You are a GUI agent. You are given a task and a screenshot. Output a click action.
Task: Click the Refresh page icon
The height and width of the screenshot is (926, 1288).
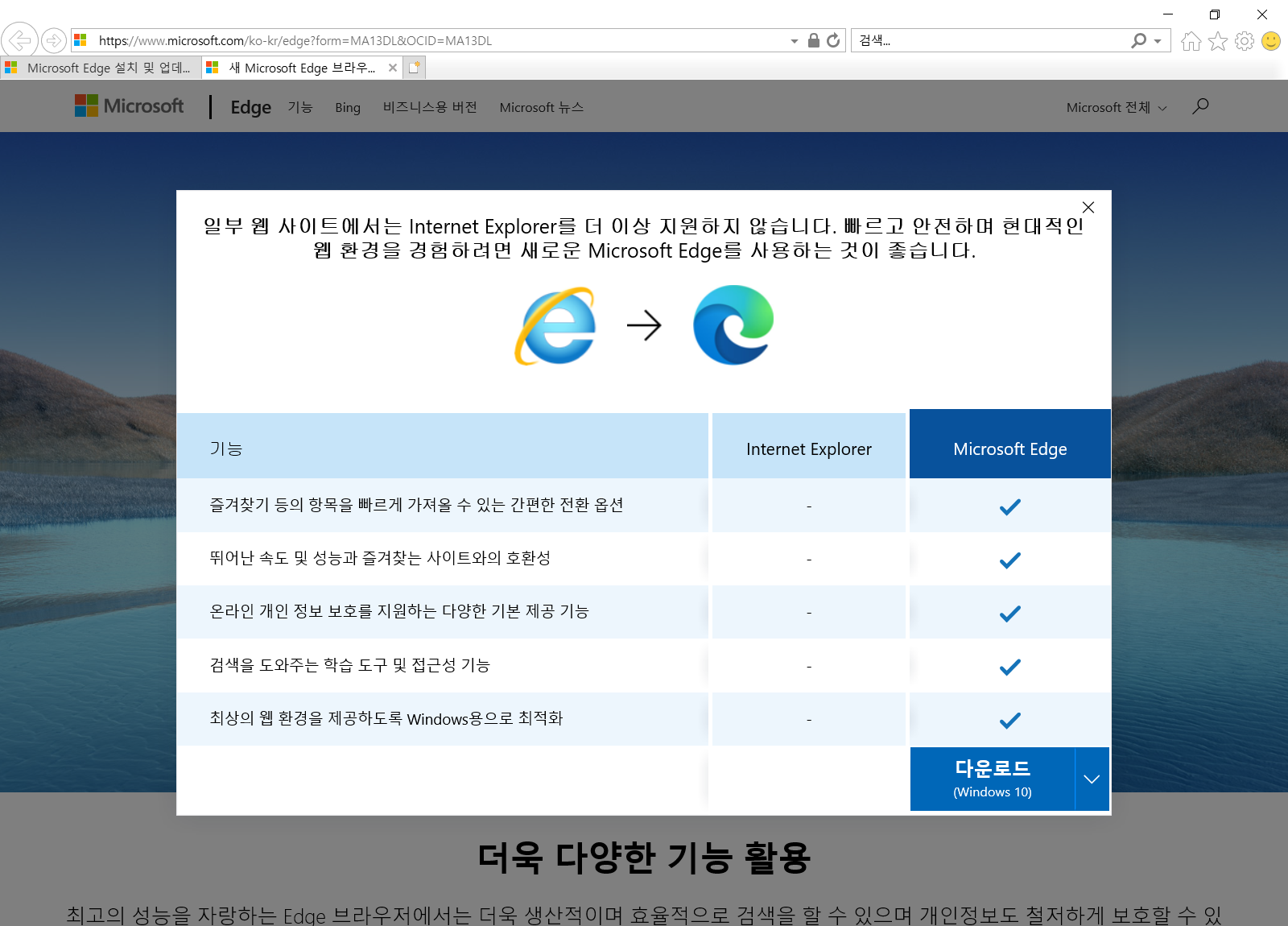click(833, 40)
